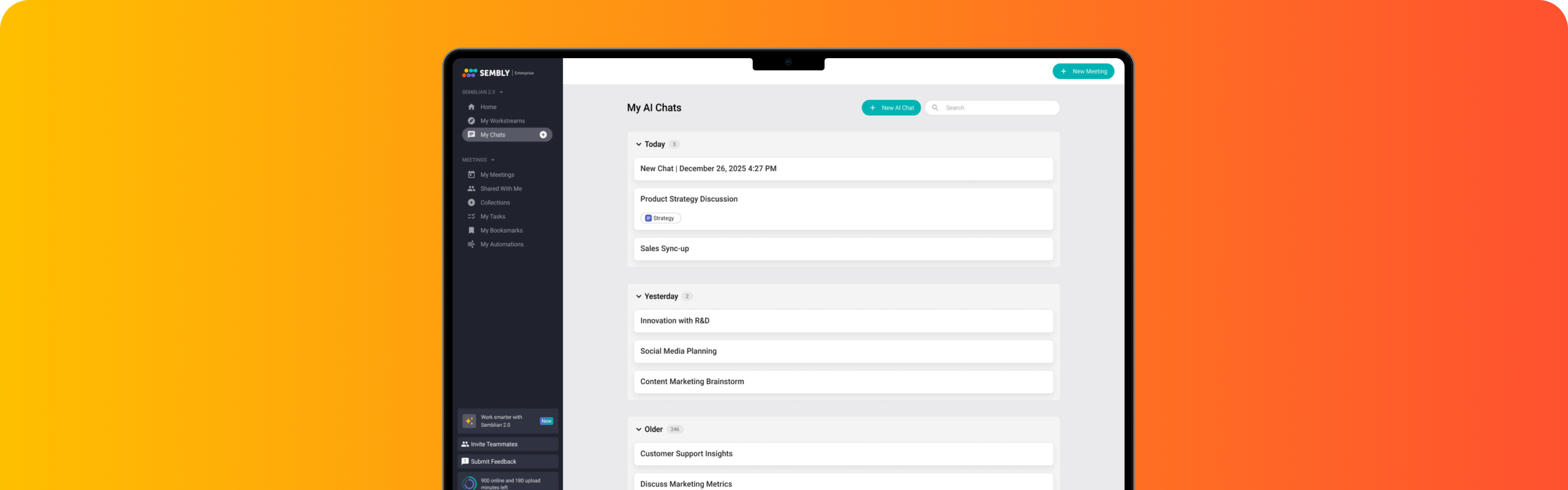The width and height of the screenshot is (1568, 490).
Task: Open the Semblian 2.0 section dropdown
Action: click(x=501, y=92)
